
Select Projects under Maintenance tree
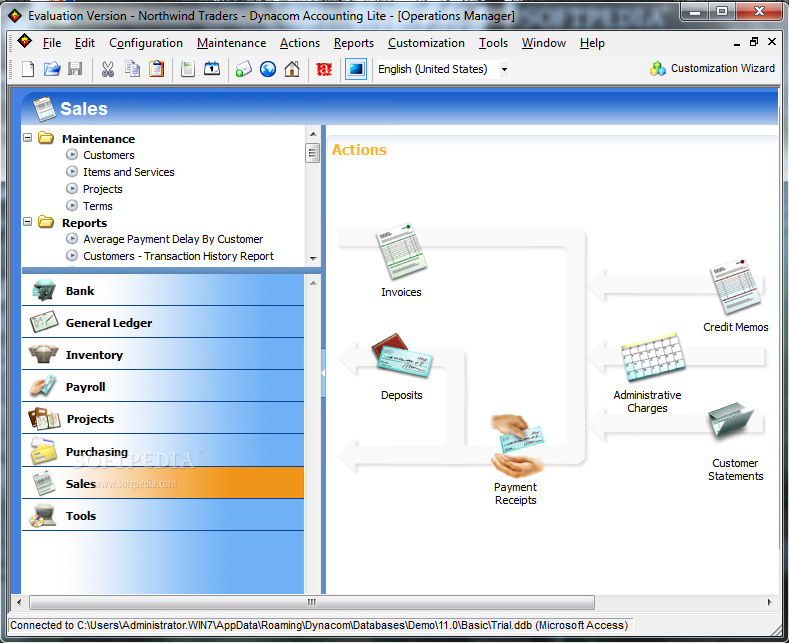[103, 189]
